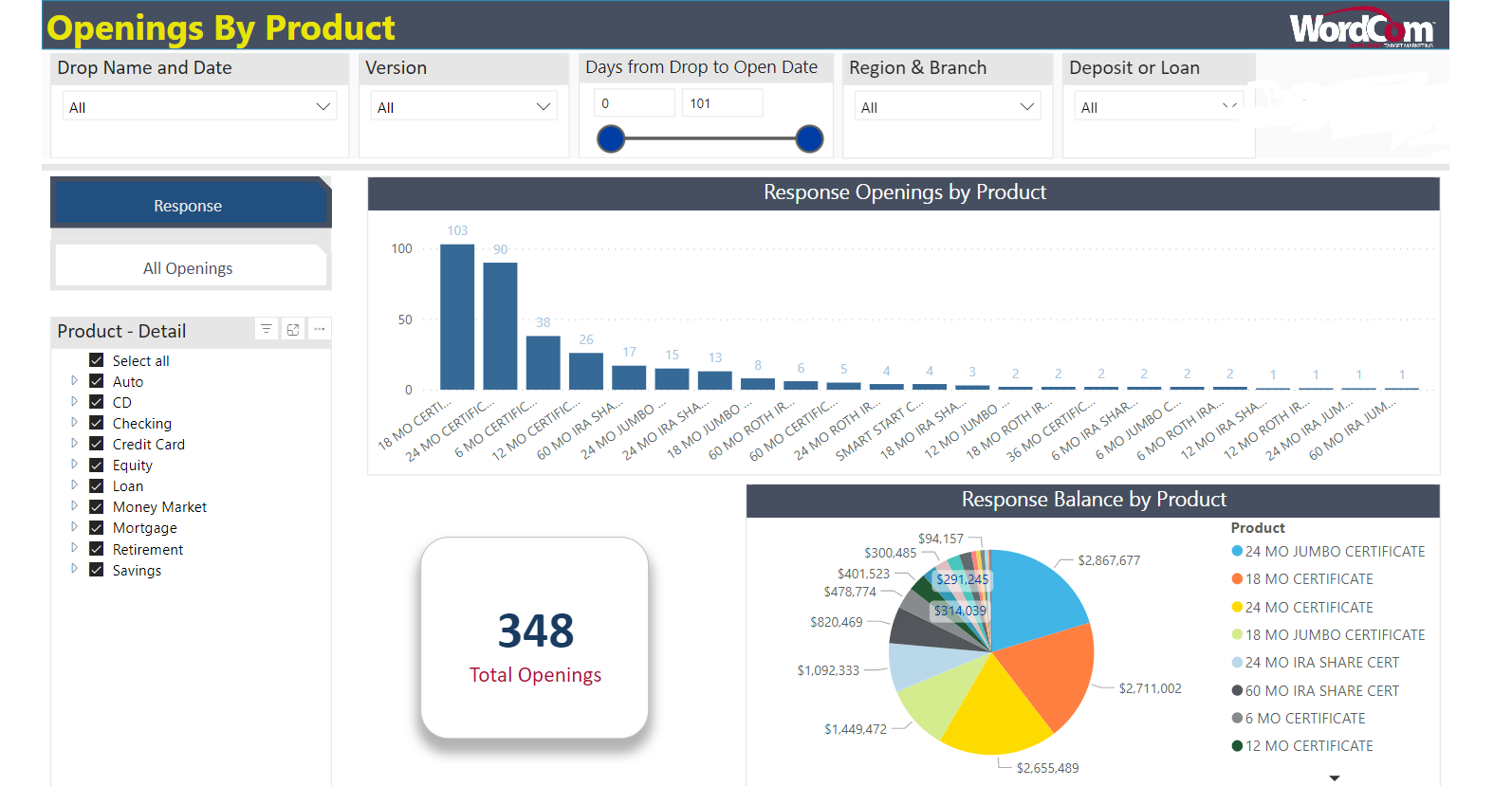The width and height of the screenshot is (1512, 786).
Task: Click the 24 MO JUMBO CERTIFICATE legend entry
Action: [1328, 552]
